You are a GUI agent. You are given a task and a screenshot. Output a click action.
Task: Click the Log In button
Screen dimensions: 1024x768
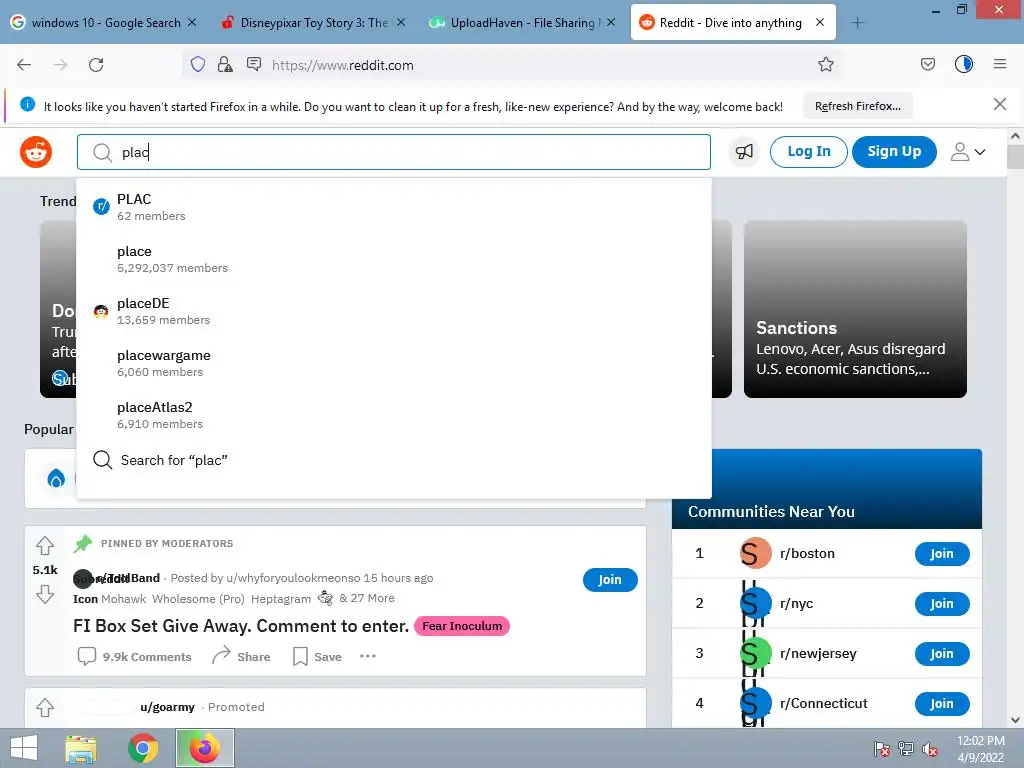(x=808, y=152)
